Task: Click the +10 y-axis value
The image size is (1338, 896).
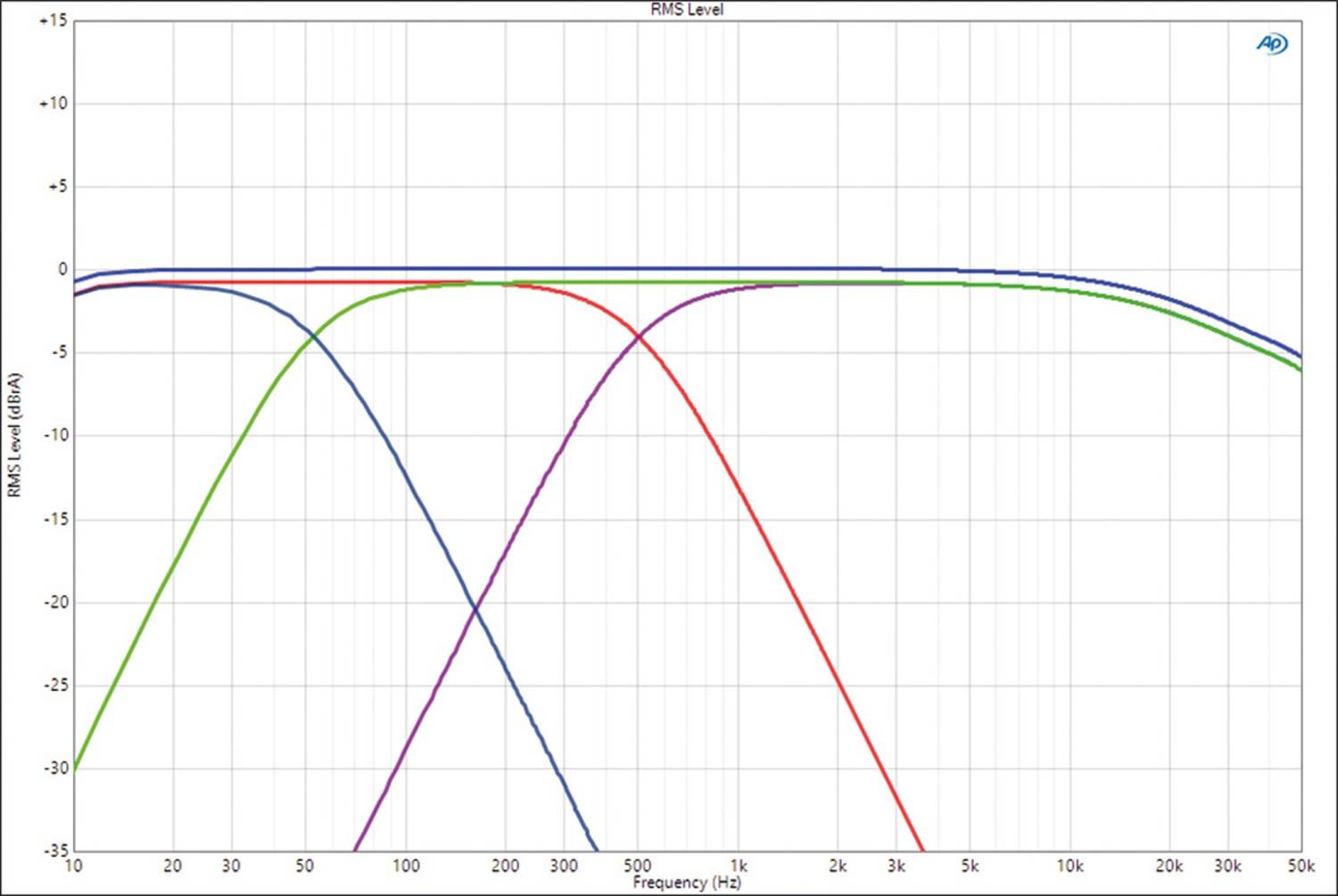Action: click(x=52, y=103)
